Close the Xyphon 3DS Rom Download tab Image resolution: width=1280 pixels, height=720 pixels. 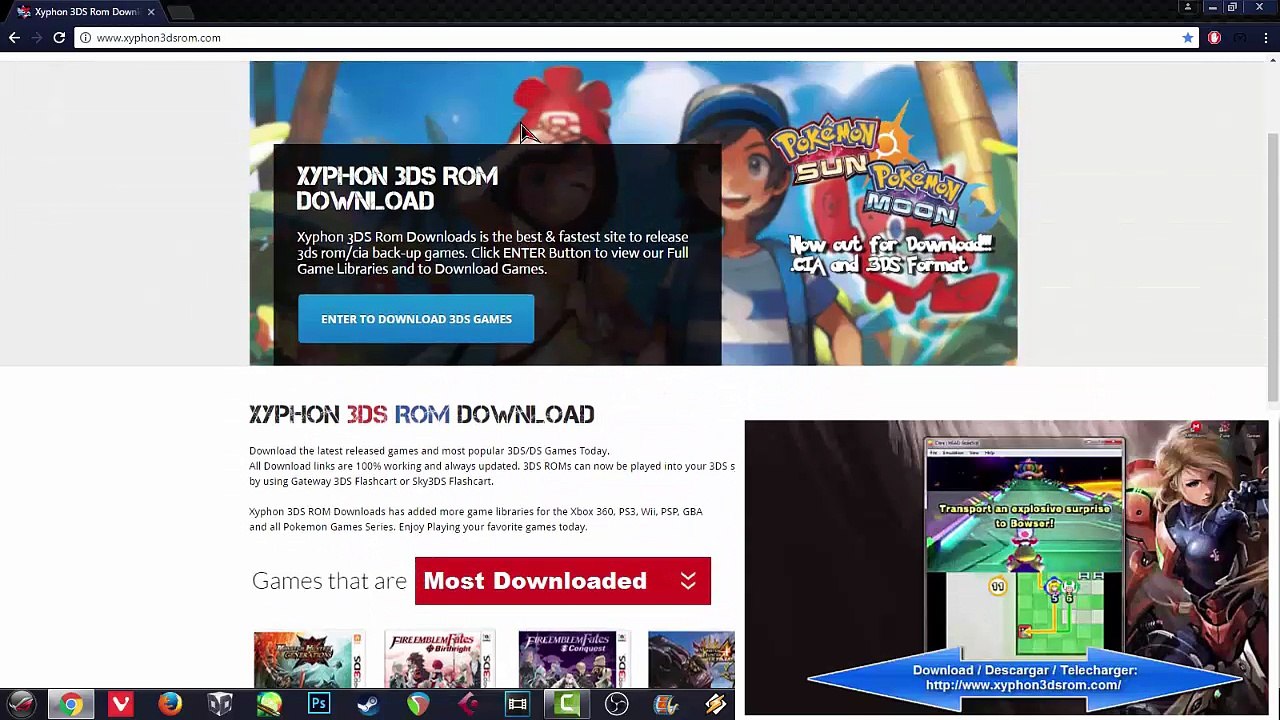point(151,12)
